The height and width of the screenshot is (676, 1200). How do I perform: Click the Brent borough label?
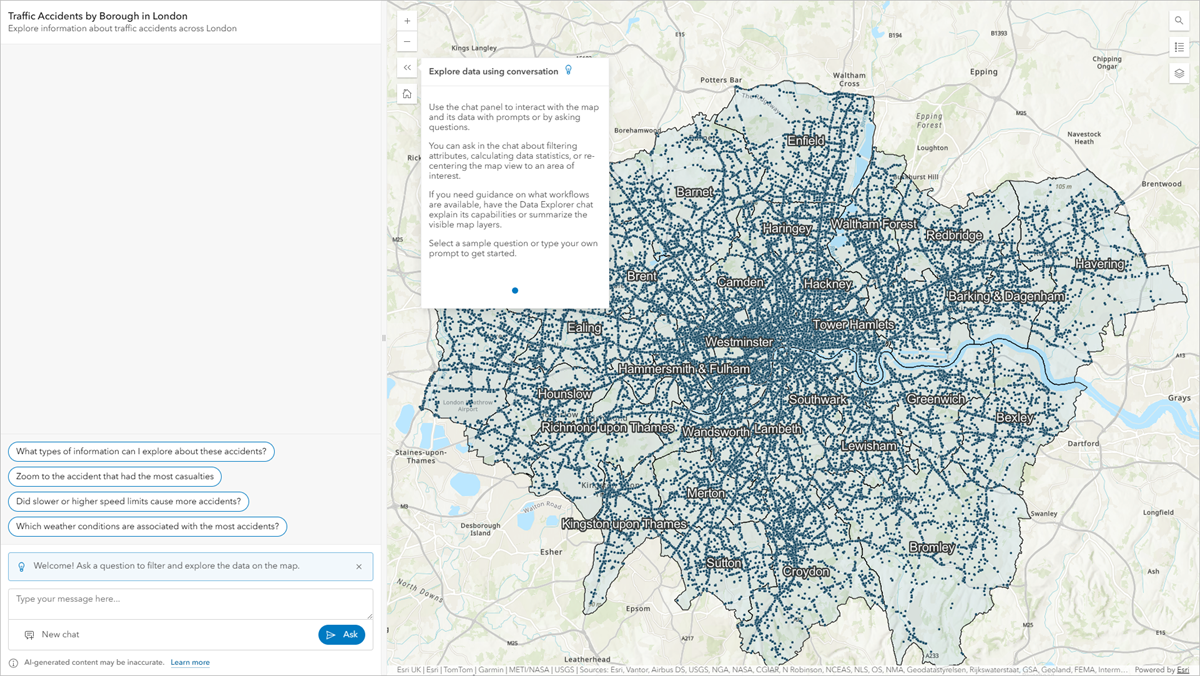(642, 276)
